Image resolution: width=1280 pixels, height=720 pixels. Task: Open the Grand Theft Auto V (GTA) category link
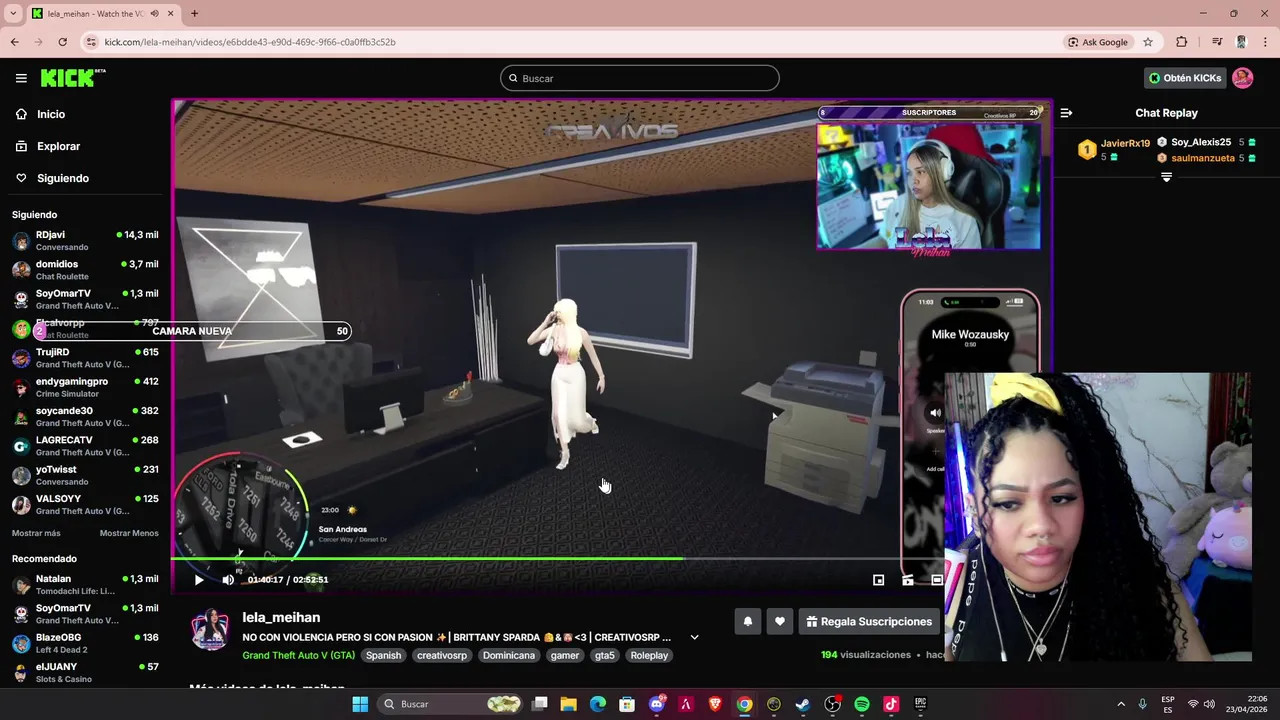(x=298, y=656)
